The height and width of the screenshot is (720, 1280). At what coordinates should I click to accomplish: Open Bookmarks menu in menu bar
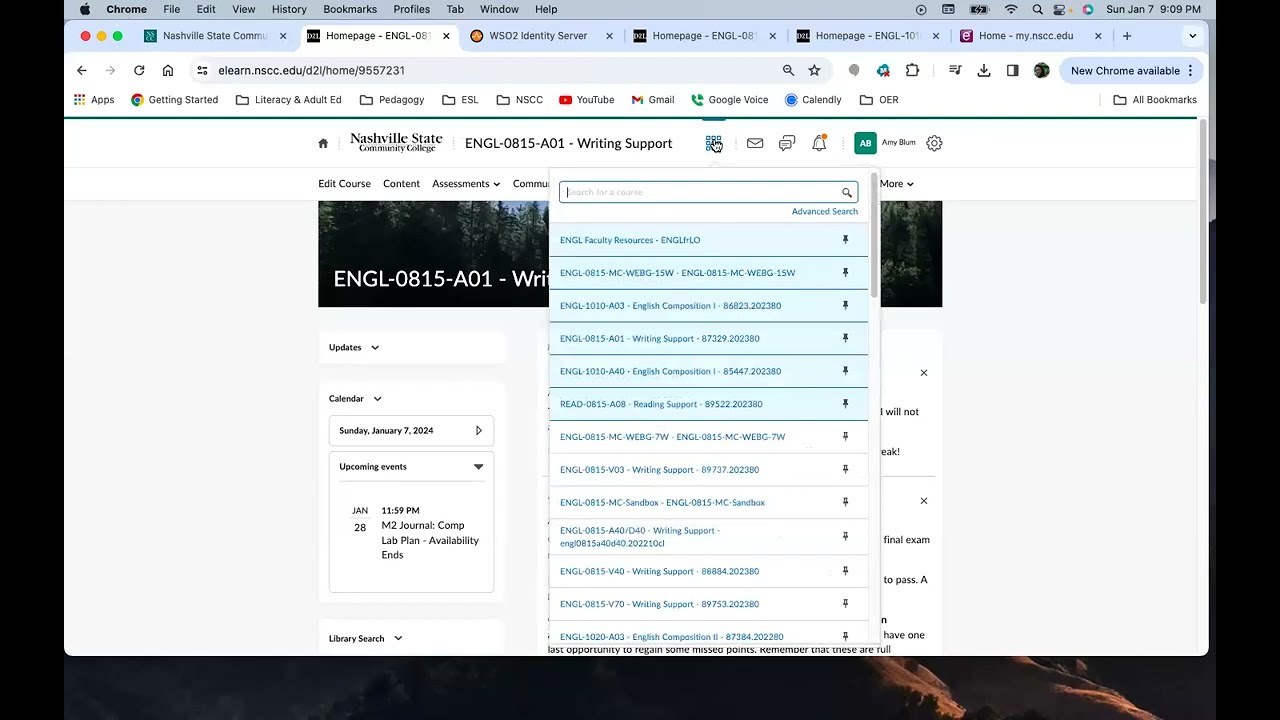coord(350,9)
